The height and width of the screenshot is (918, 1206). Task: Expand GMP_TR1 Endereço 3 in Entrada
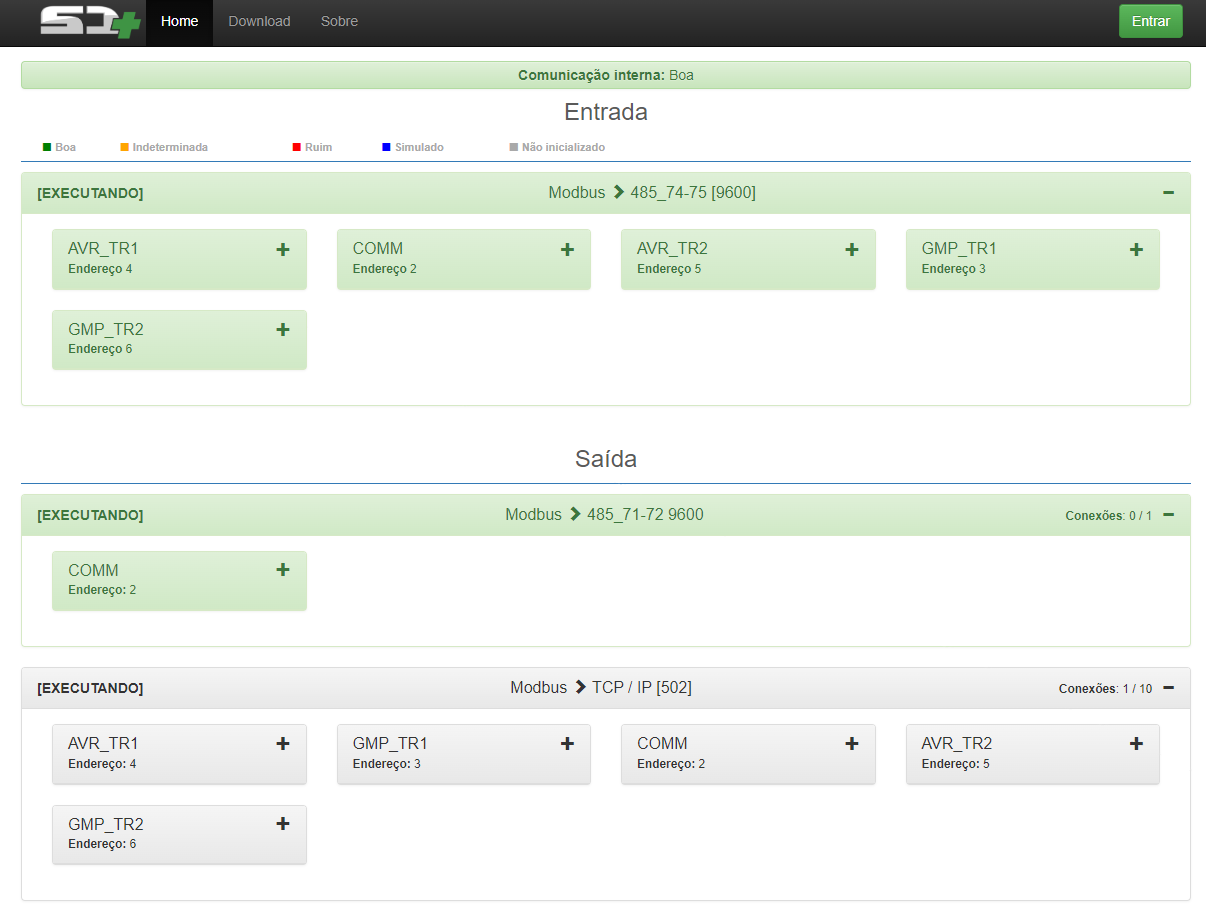pos(1136,249)
